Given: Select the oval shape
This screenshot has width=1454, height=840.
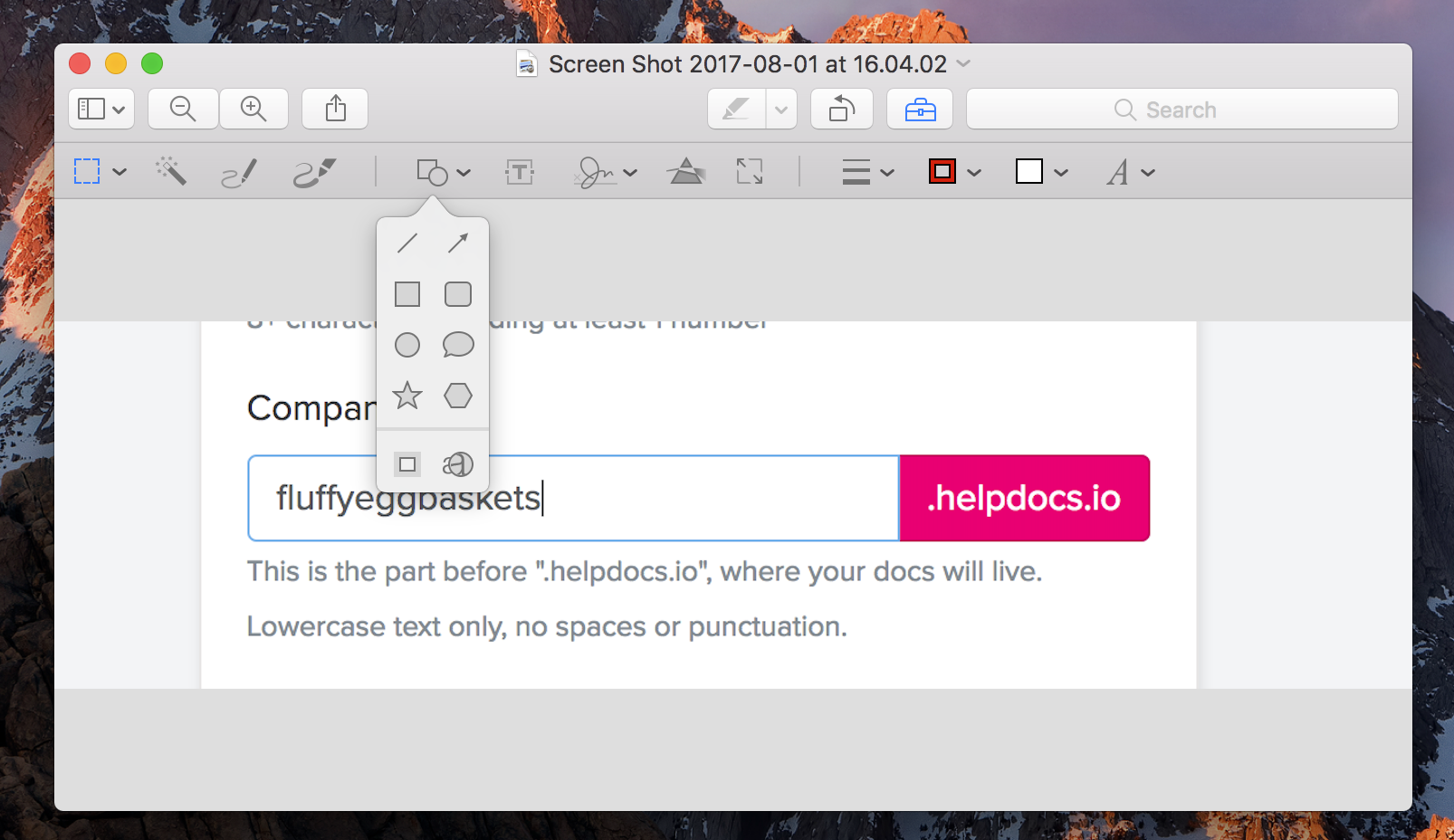Looking at the screenshot, I should tap(407, 345).
